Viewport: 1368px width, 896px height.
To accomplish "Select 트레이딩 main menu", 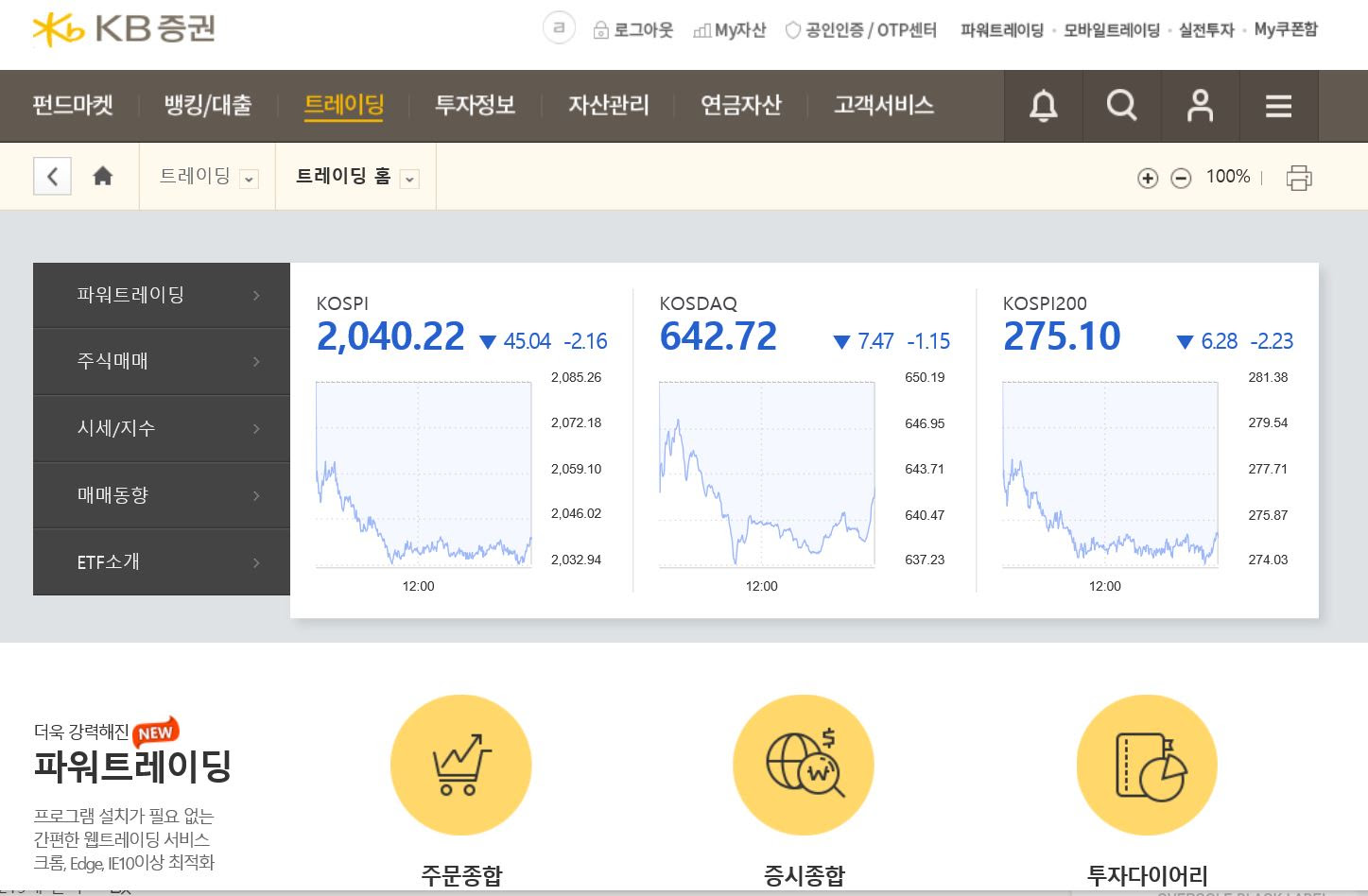I will [x=344, y=105].
